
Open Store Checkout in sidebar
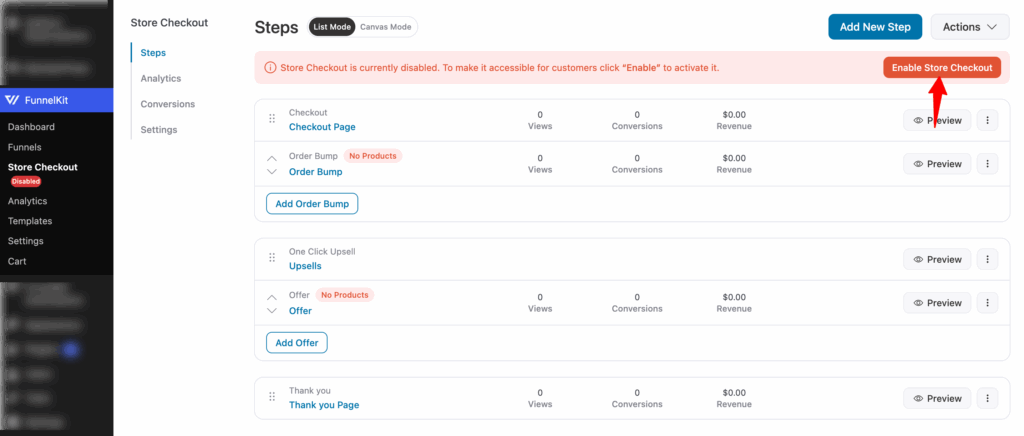[x=42, y=167]
